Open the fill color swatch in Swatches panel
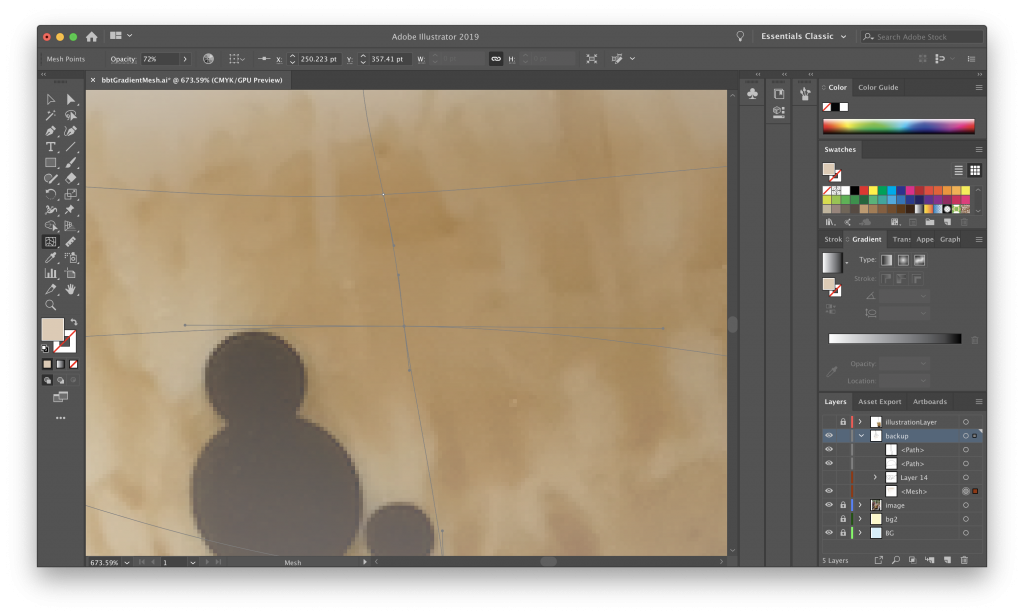 click(830, 170)
